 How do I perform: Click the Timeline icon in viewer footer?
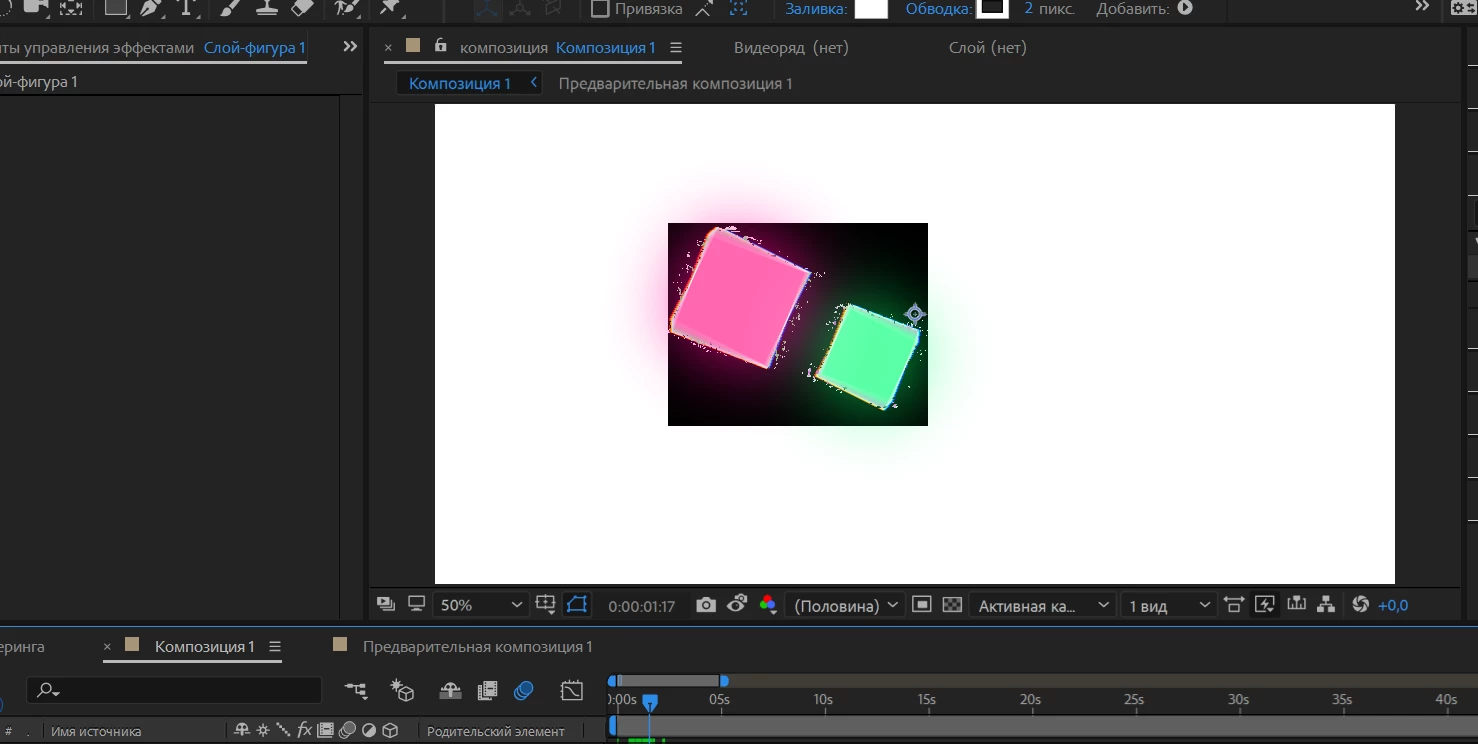[x=1297, y=604]
